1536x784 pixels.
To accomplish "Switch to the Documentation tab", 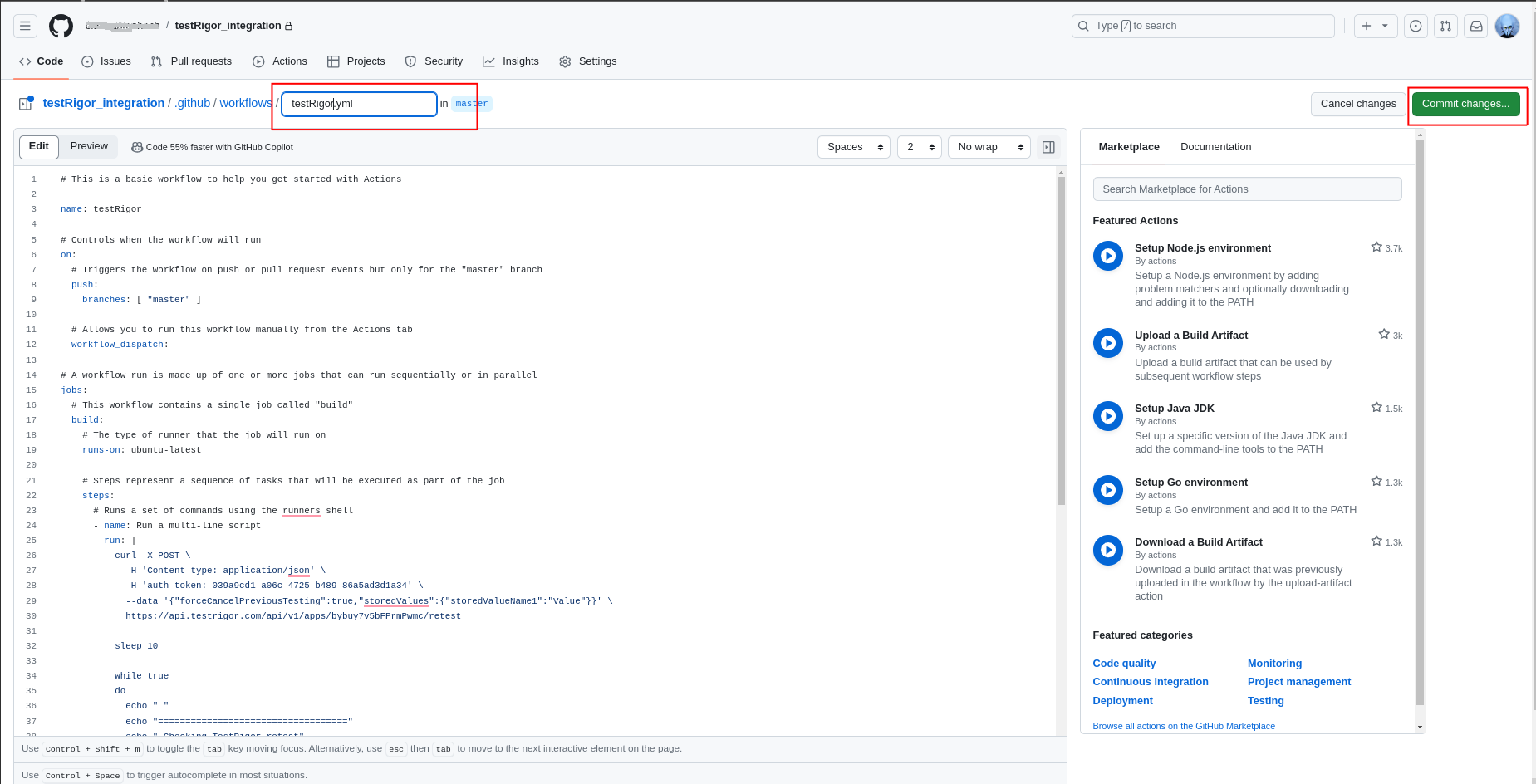I will 1215,147.
